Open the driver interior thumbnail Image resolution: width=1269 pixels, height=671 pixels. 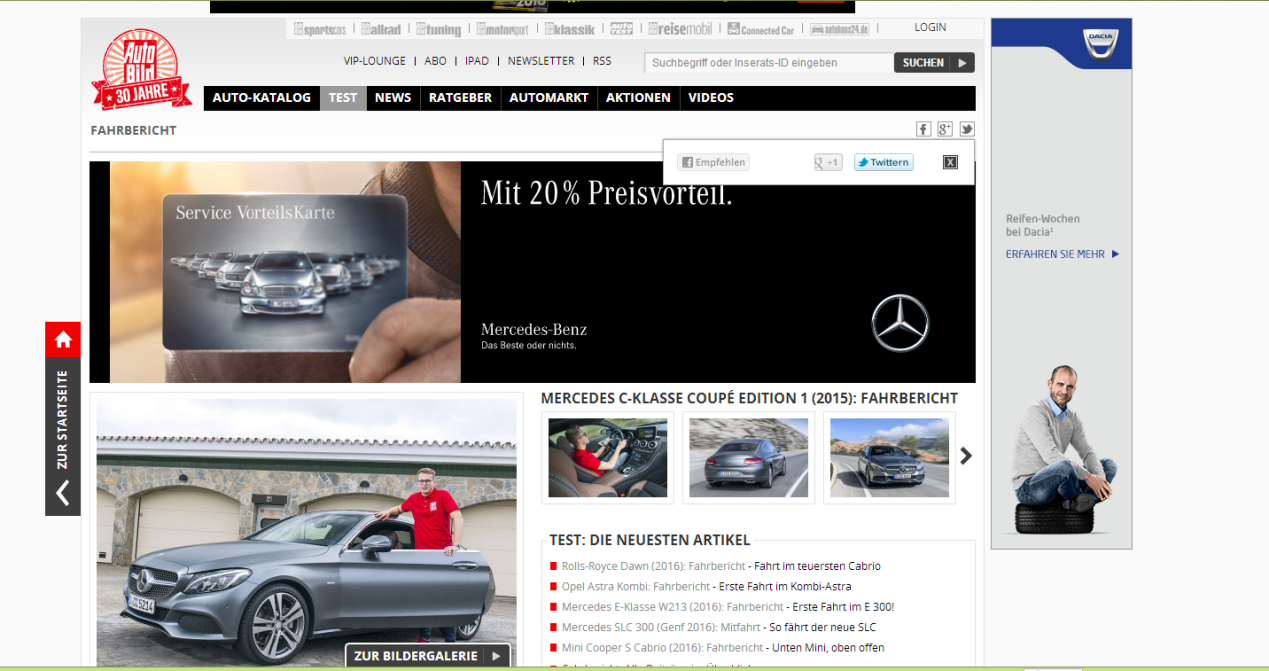pos(608,457)
